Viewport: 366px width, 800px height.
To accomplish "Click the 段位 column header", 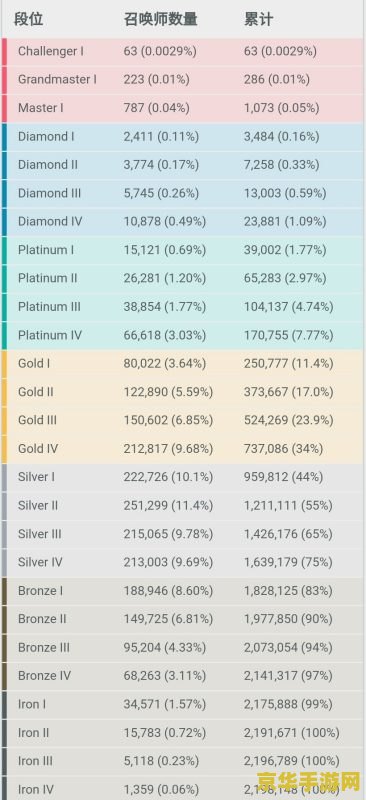I will click(29, 19).
